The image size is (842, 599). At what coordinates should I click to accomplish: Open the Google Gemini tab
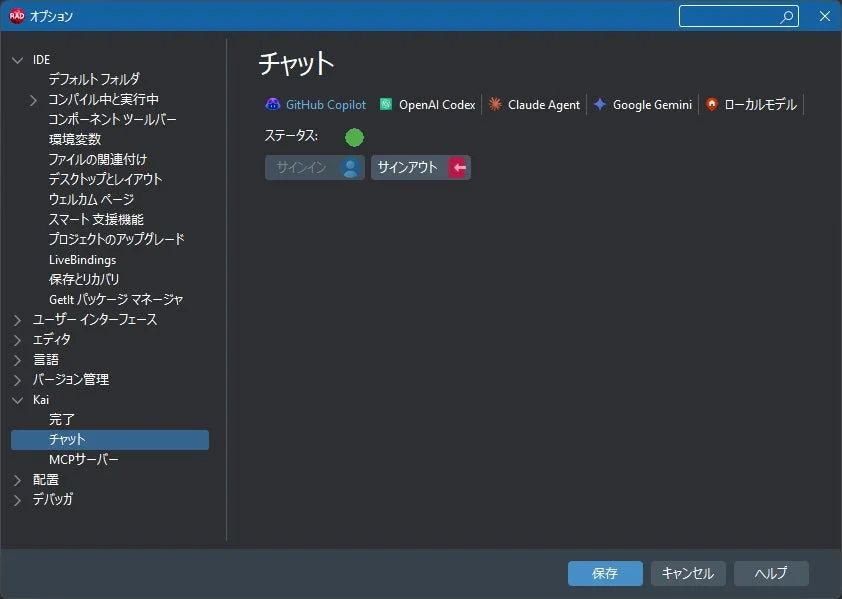(643, 104)
